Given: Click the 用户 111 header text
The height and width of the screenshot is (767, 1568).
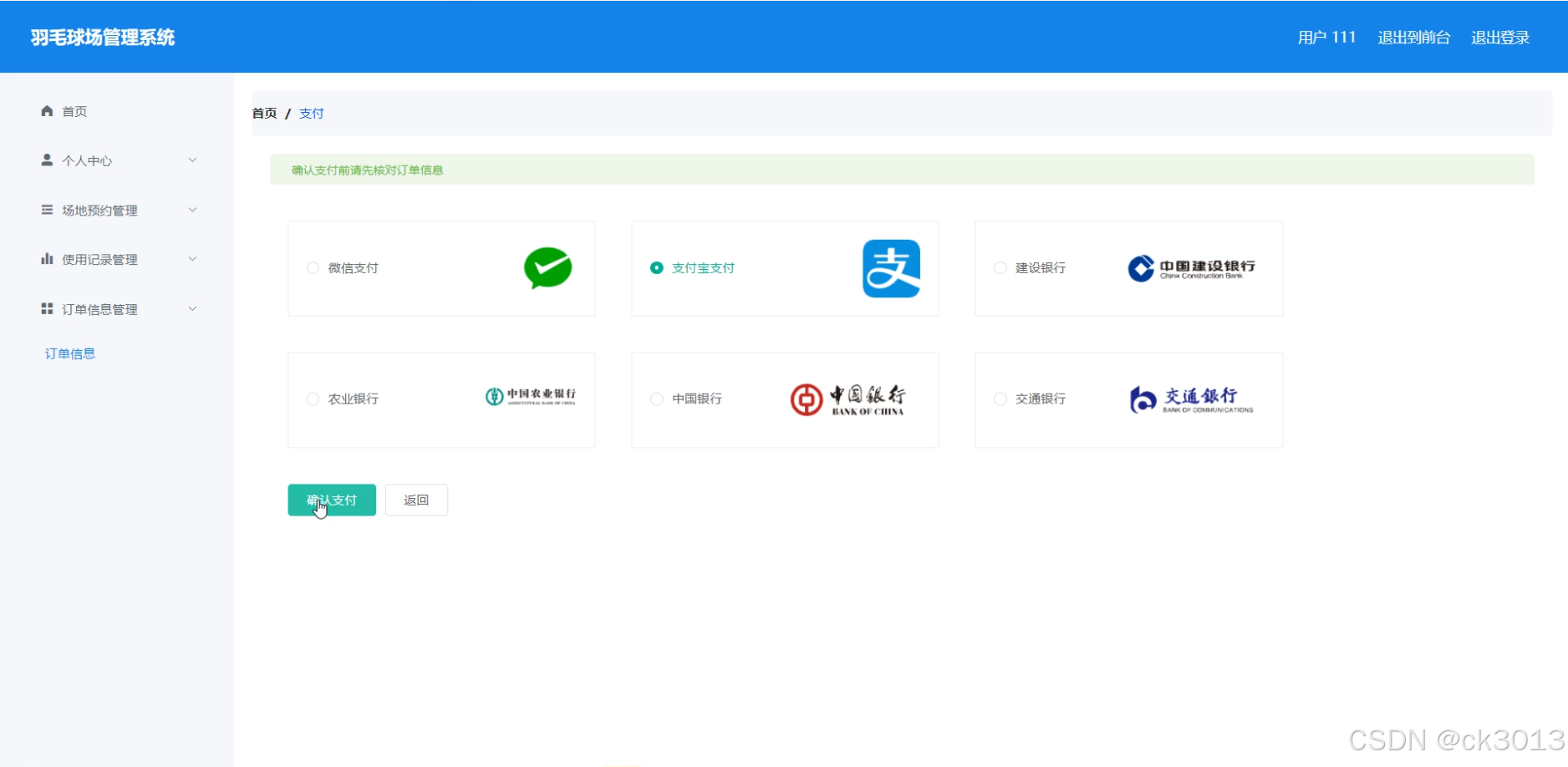Looking at the screenshot, I should pyautogui.click(x=1326, y=38).
